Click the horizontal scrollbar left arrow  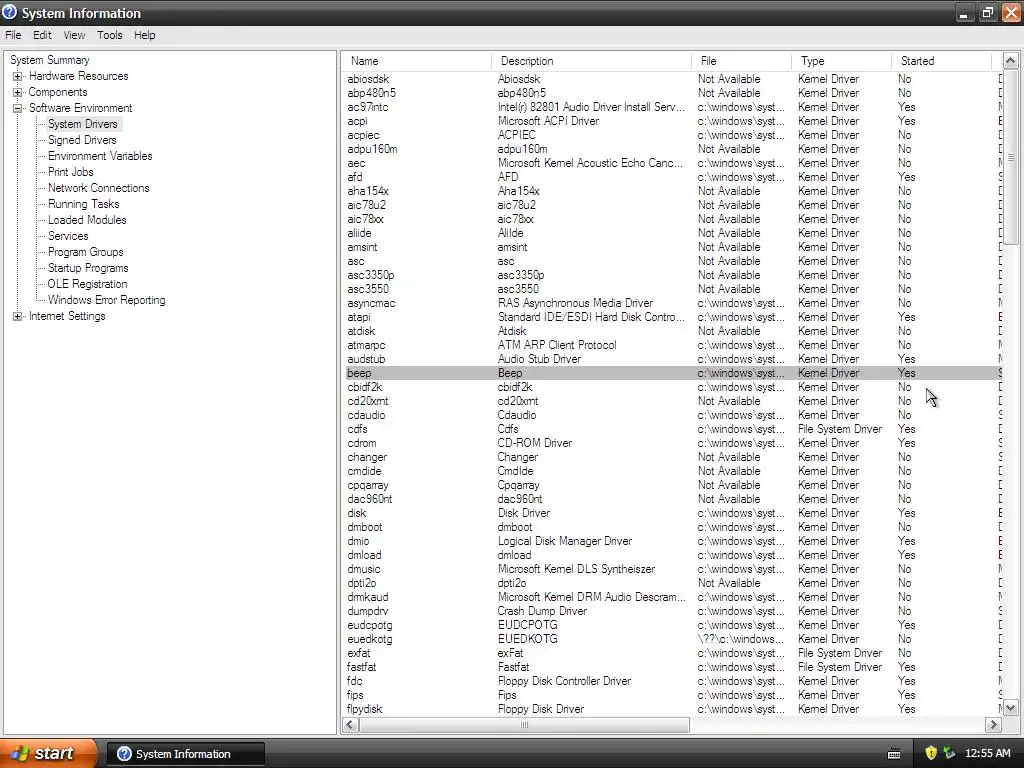[351, 724]
